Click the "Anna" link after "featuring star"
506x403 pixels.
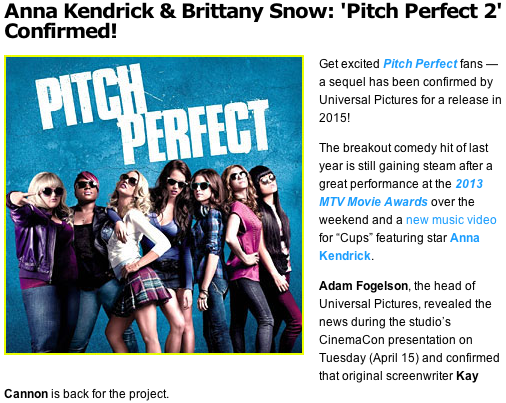(x=465, y=238)
